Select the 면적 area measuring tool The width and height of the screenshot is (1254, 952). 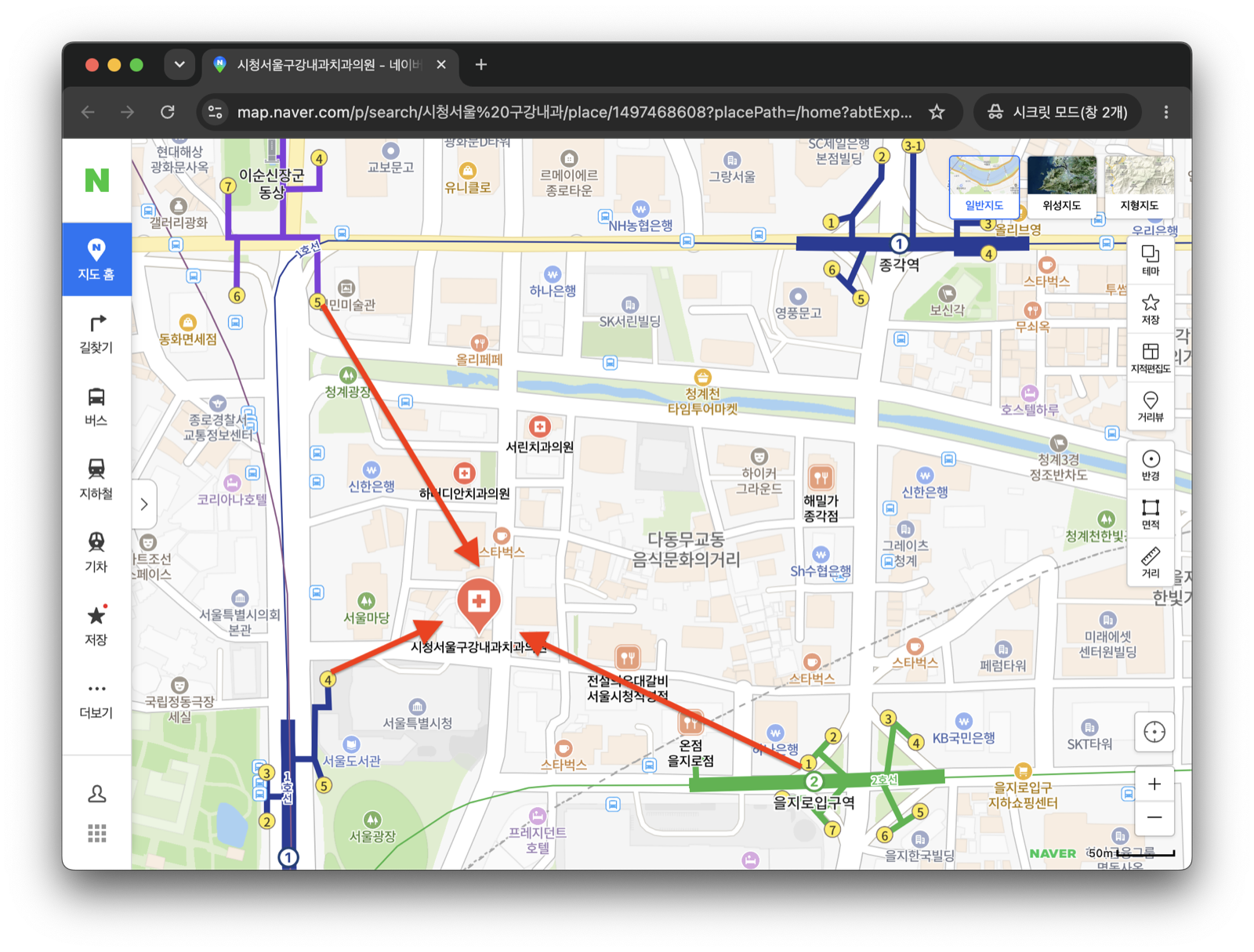coord(1151,514)
